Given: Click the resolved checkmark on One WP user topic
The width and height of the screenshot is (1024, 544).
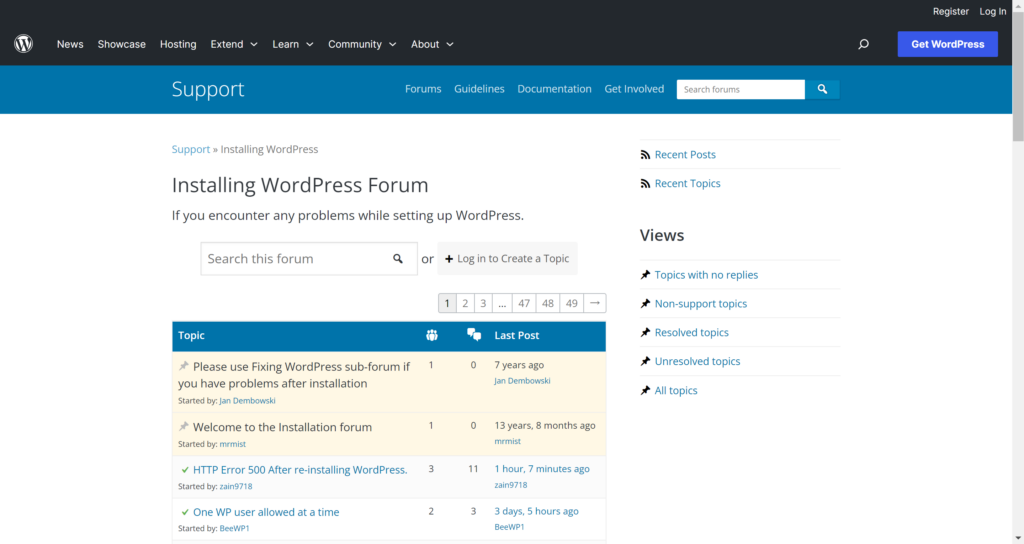Looking at the screenshot, I should point(185,513).
